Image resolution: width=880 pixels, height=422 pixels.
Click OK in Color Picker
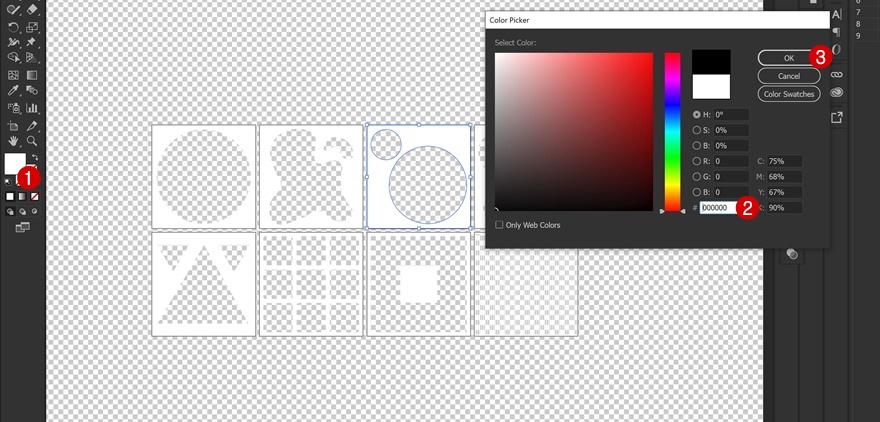789,58
